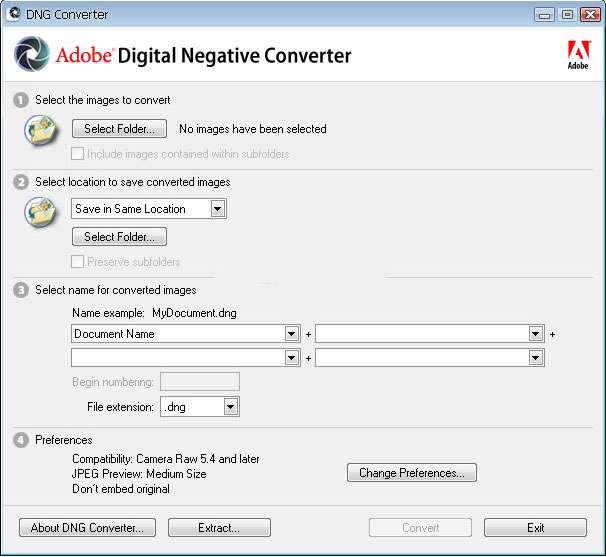Open the Save in Same Location dropdown
This screenshot has width=606, height=557.
pos(218,209)
